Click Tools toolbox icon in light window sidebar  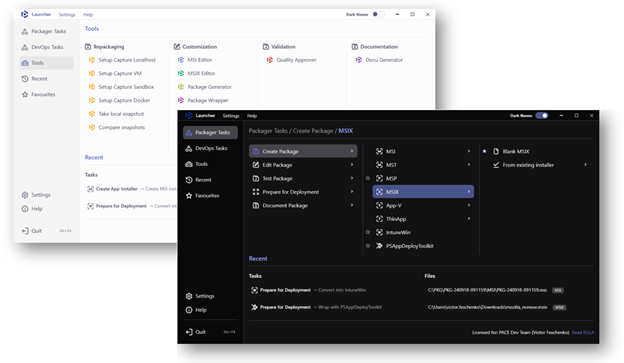click(x=25, y=63)
